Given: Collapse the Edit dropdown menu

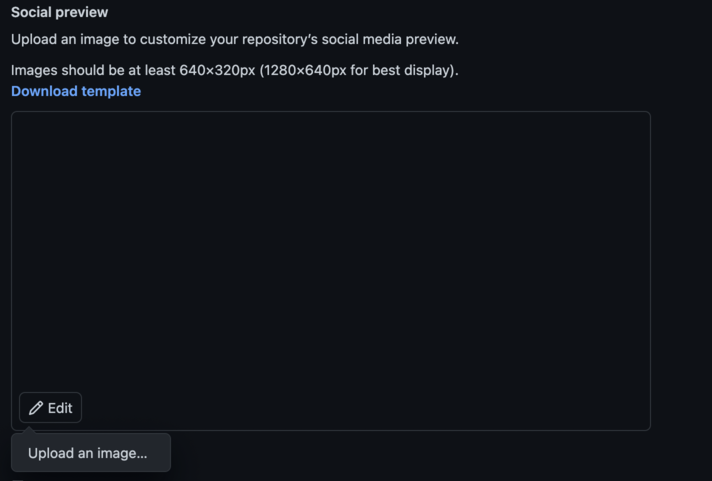Looking at the screenshot, I should click(50, 408).
